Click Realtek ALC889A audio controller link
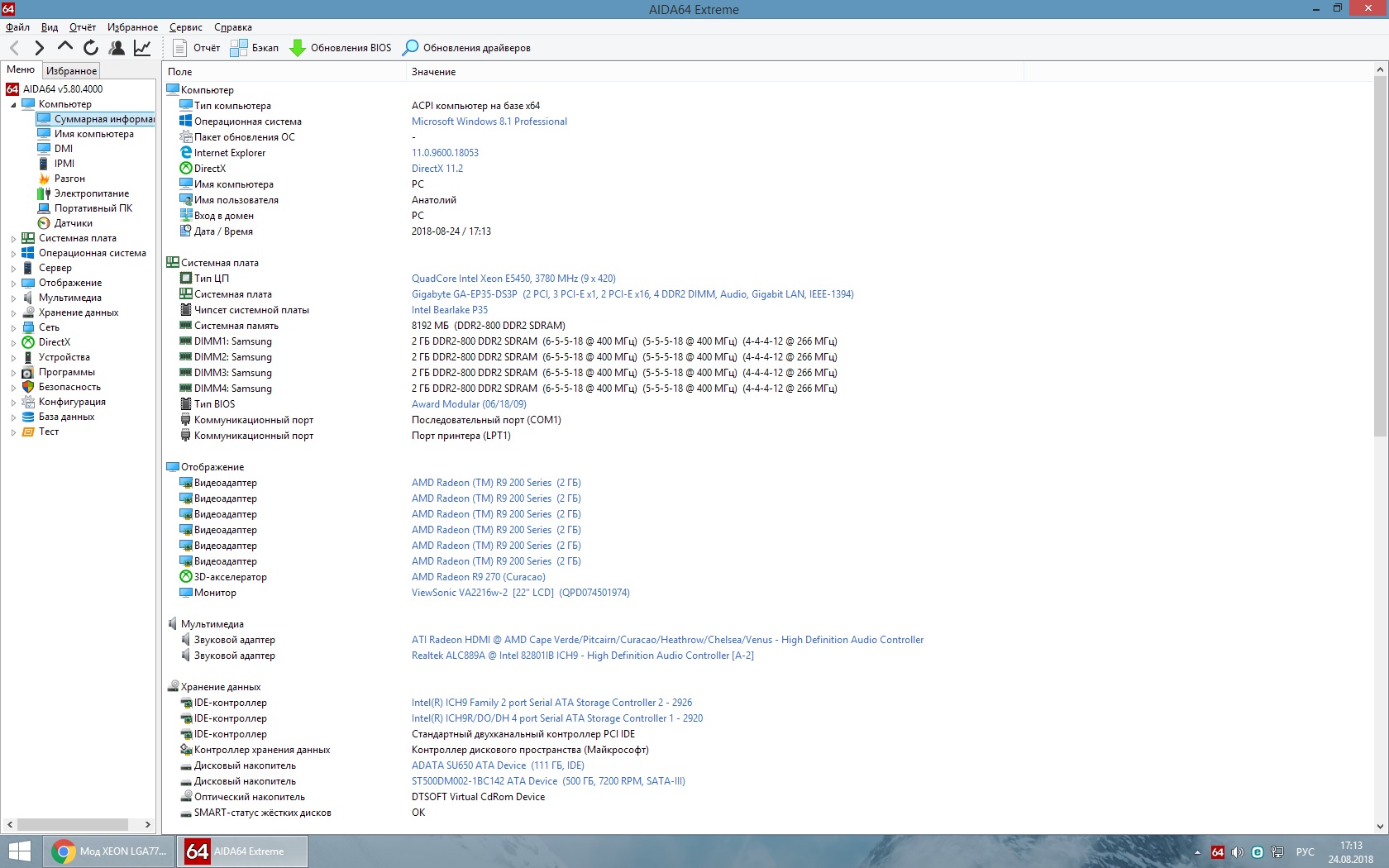Viewport: 1389px width, 868px height. pos(583,656)
